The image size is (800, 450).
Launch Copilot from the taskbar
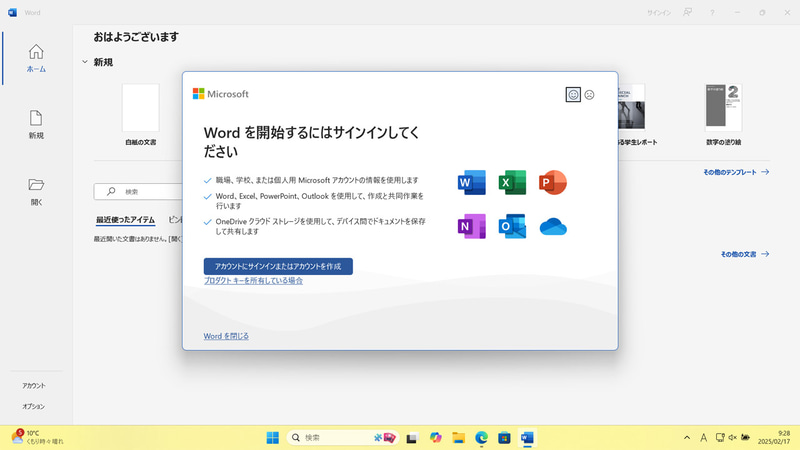pos(435,438)
